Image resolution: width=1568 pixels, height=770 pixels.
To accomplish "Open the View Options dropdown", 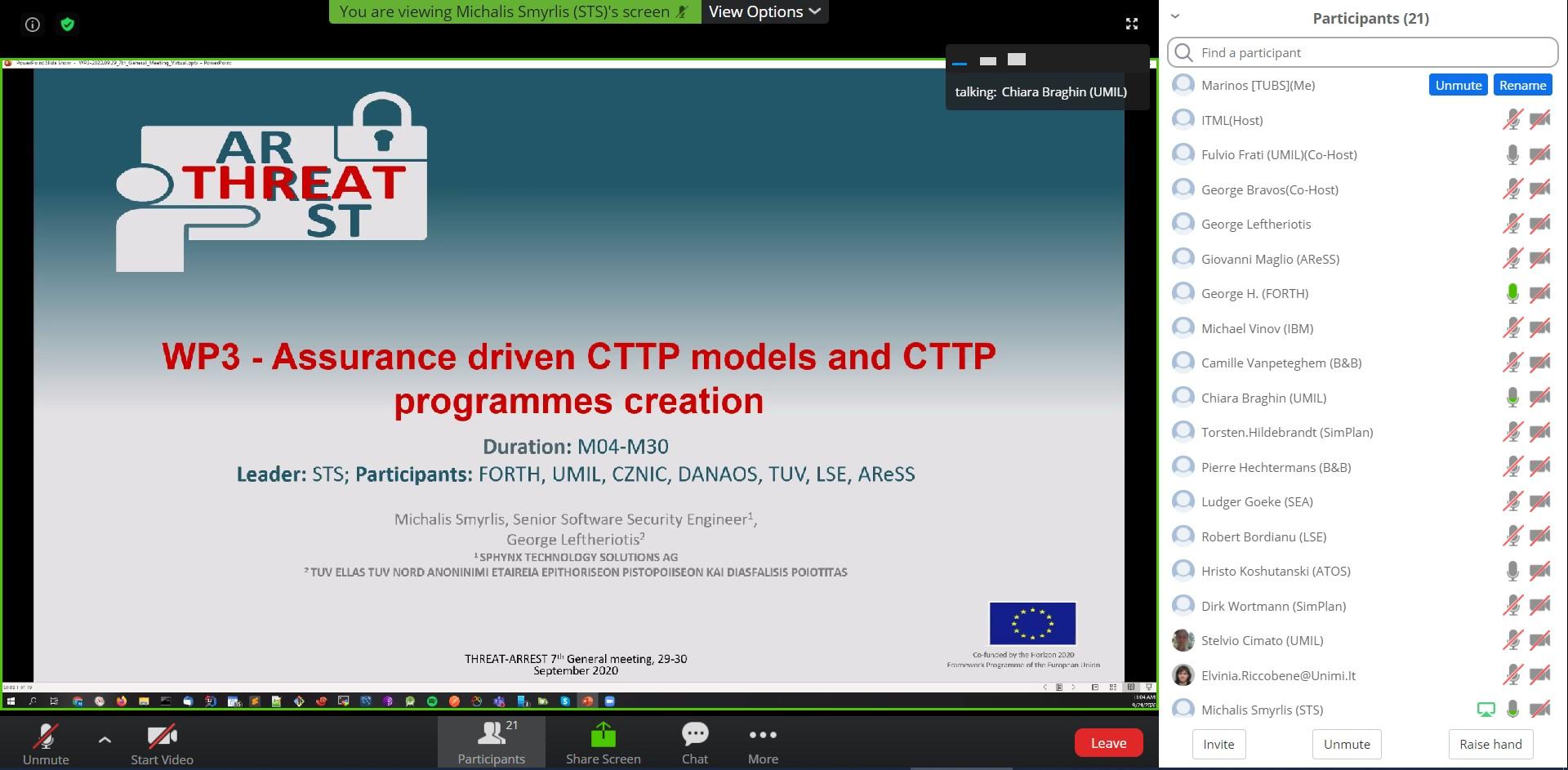I will [x=764, y=11].
